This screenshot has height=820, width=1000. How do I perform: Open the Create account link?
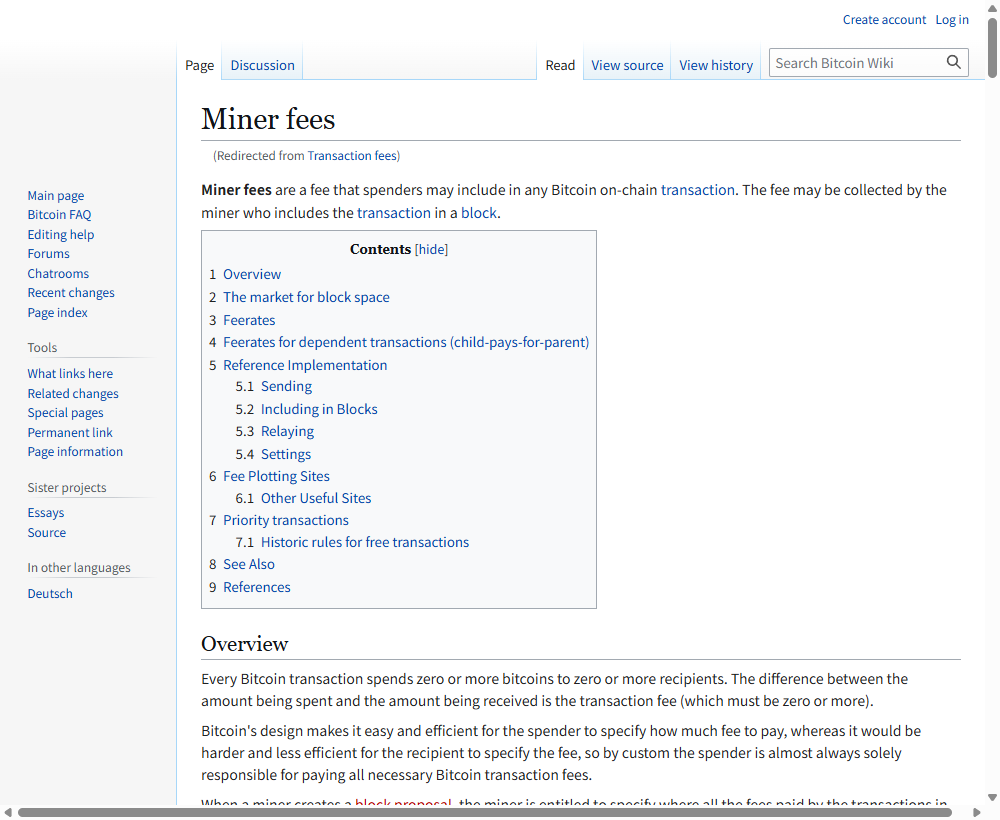(884, 20)
